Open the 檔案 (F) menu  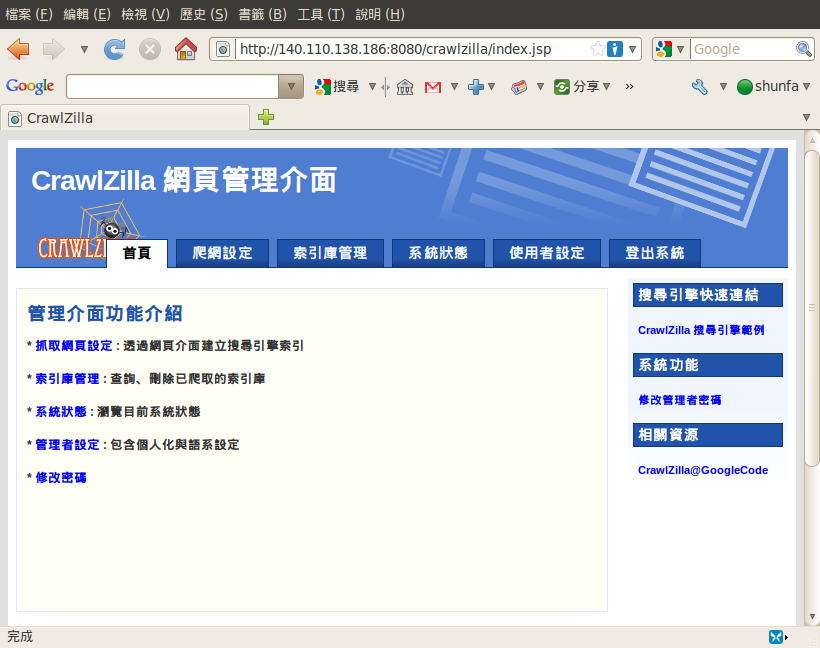(x=29, y=14)
